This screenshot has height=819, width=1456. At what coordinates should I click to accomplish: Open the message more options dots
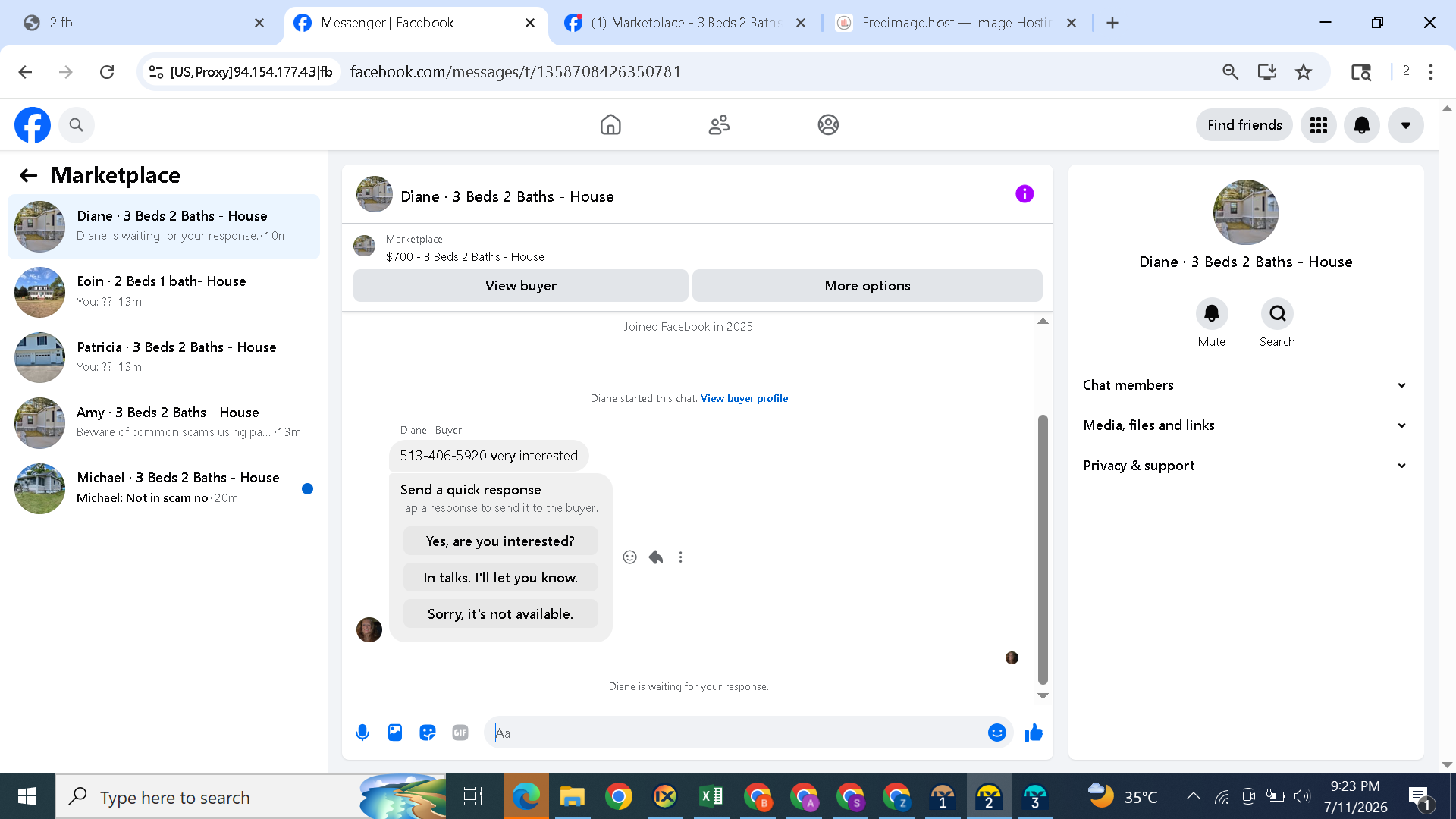click(681, 557)
